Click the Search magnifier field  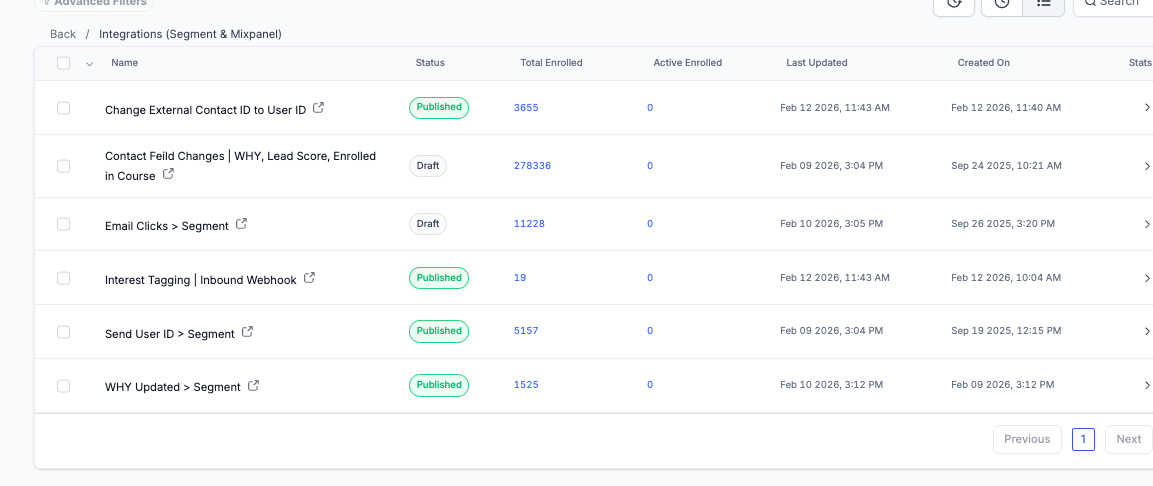pyautogui.click(x=1113, y=4)
